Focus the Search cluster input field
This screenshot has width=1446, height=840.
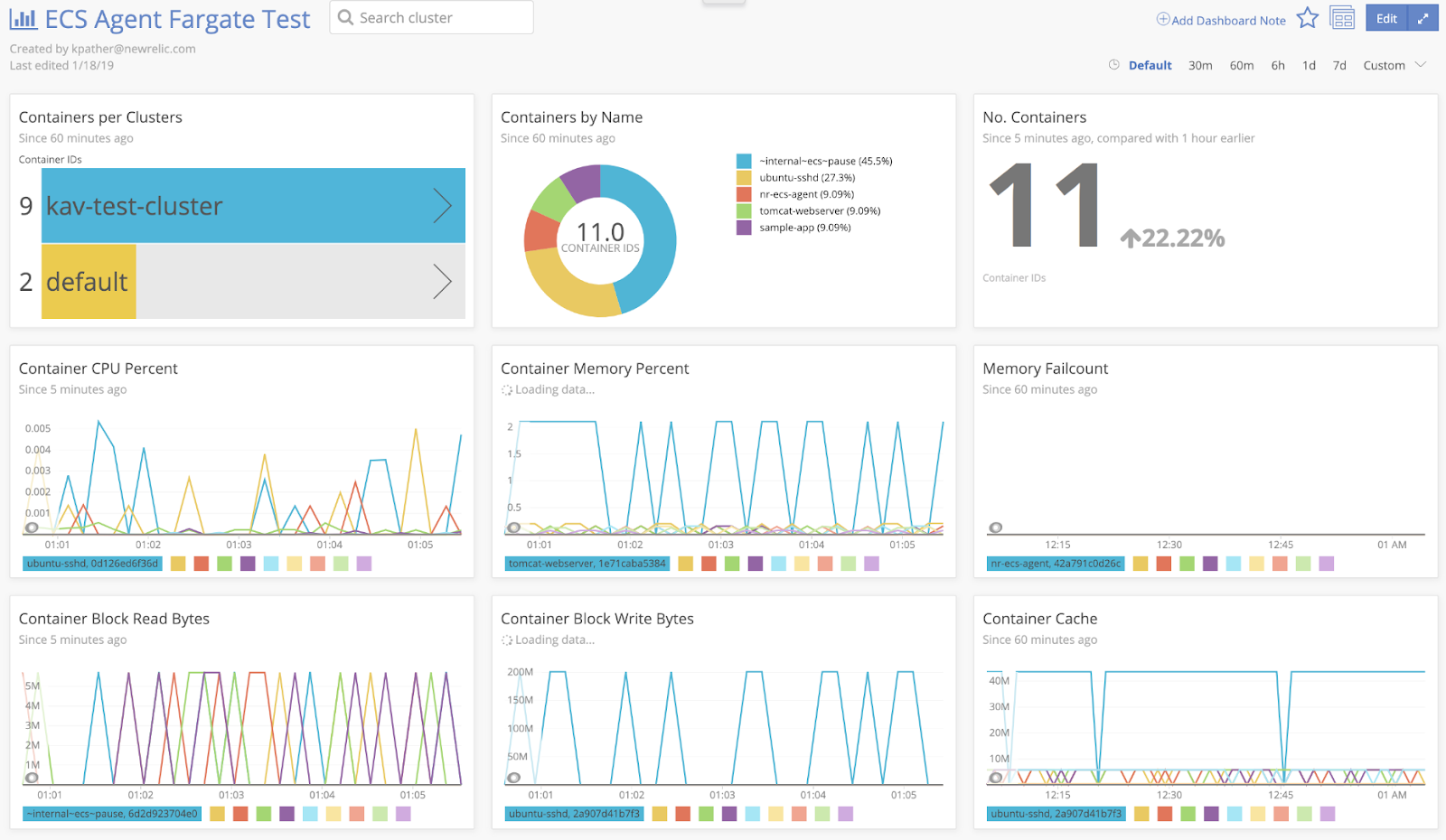431,17
